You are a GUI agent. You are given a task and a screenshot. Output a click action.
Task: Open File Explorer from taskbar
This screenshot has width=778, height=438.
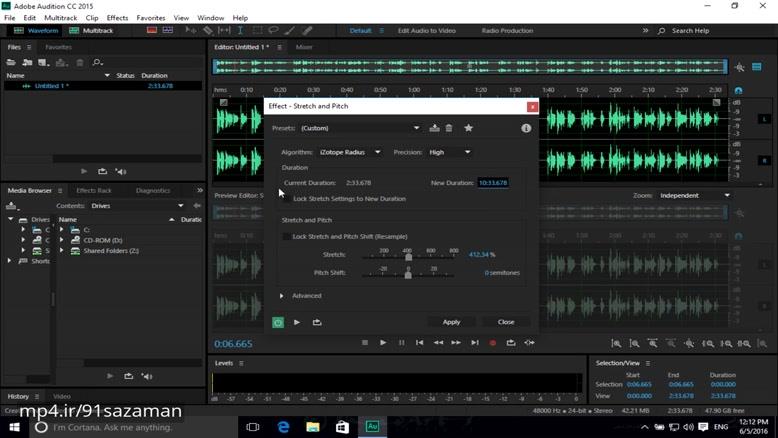313,427
